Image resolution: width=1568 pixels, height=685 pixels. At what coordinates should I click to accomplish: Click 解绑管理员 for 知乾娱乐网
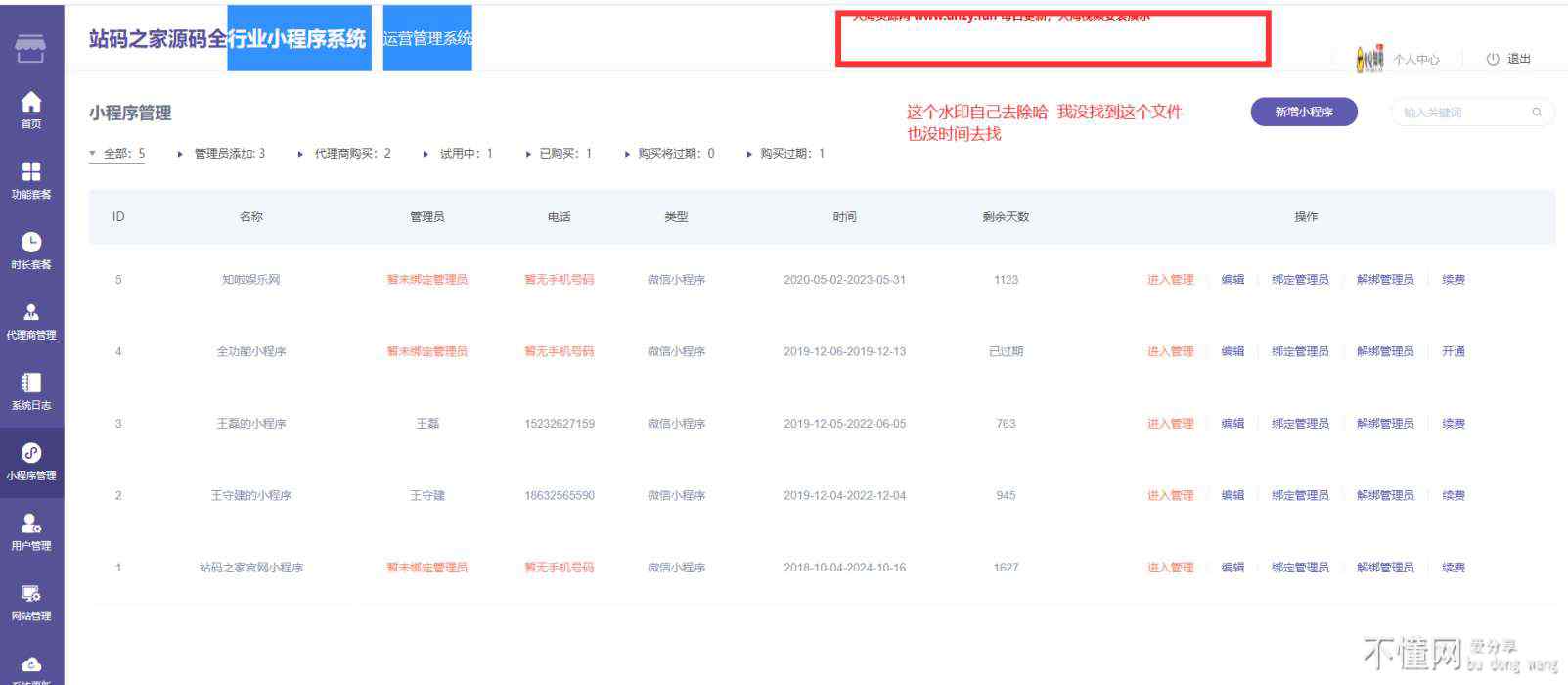1385,280
